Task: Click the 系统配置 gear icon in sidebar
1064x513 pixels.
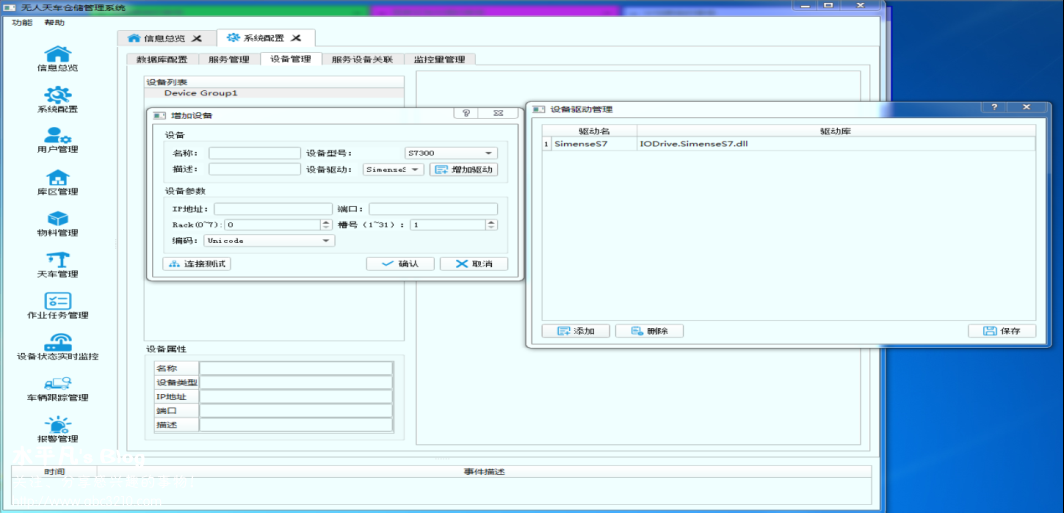Action: tap(58, 96)
